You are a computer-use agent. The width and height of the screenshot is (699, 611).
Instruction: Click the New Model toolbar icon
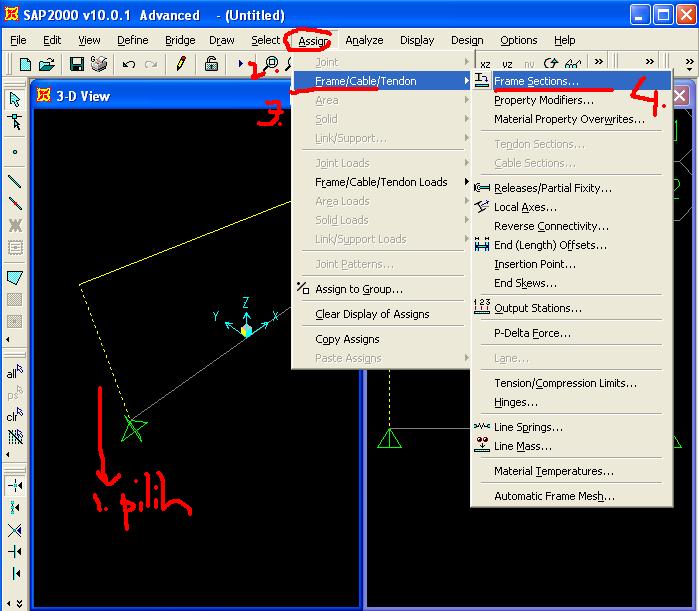pyautogui.click(x=25, y=65)
